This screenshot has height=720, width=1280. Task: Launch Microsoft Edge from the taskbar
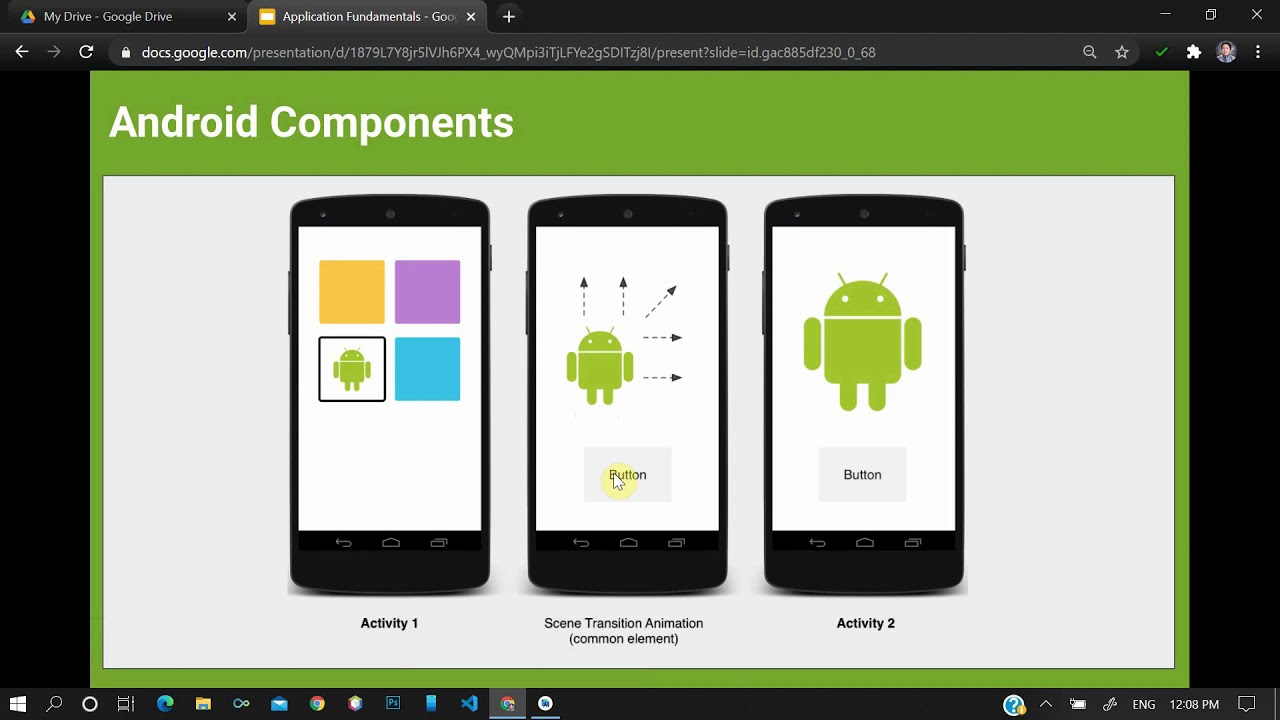(x=165, y=704)
